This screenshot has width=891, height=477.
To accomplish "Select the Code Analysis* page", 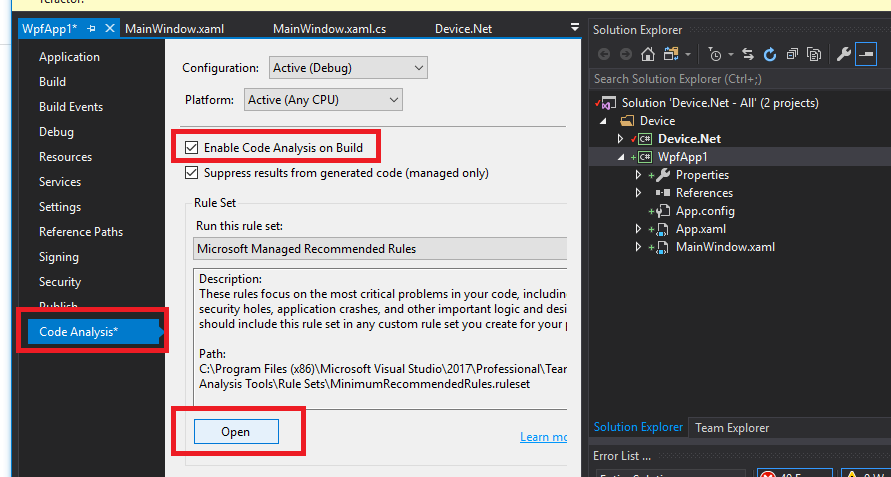I will (94, 332).
